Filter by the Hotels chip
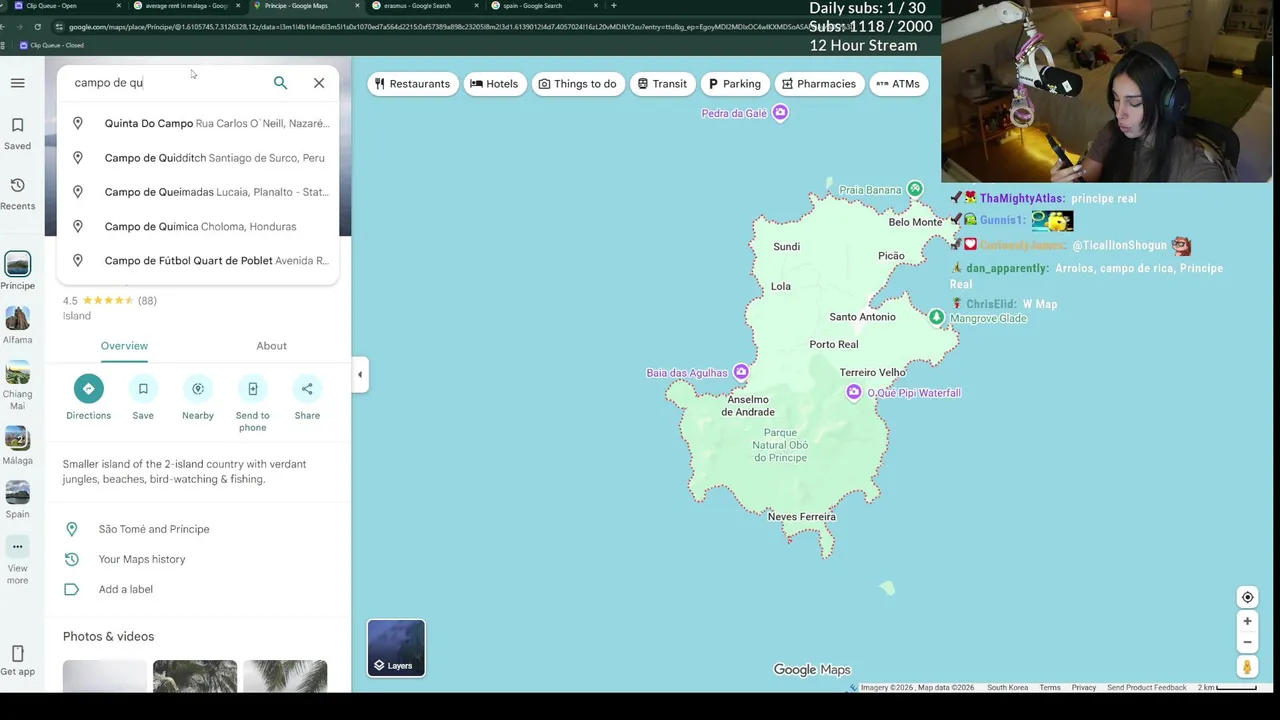 494,84
